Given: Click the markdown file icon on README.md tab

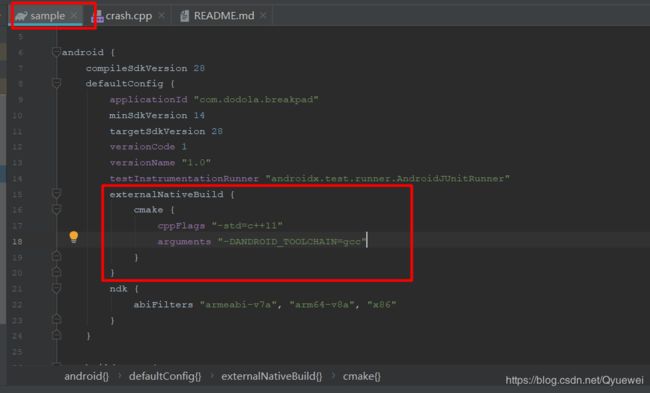Looking at the screenshot, I should [185, 16].
